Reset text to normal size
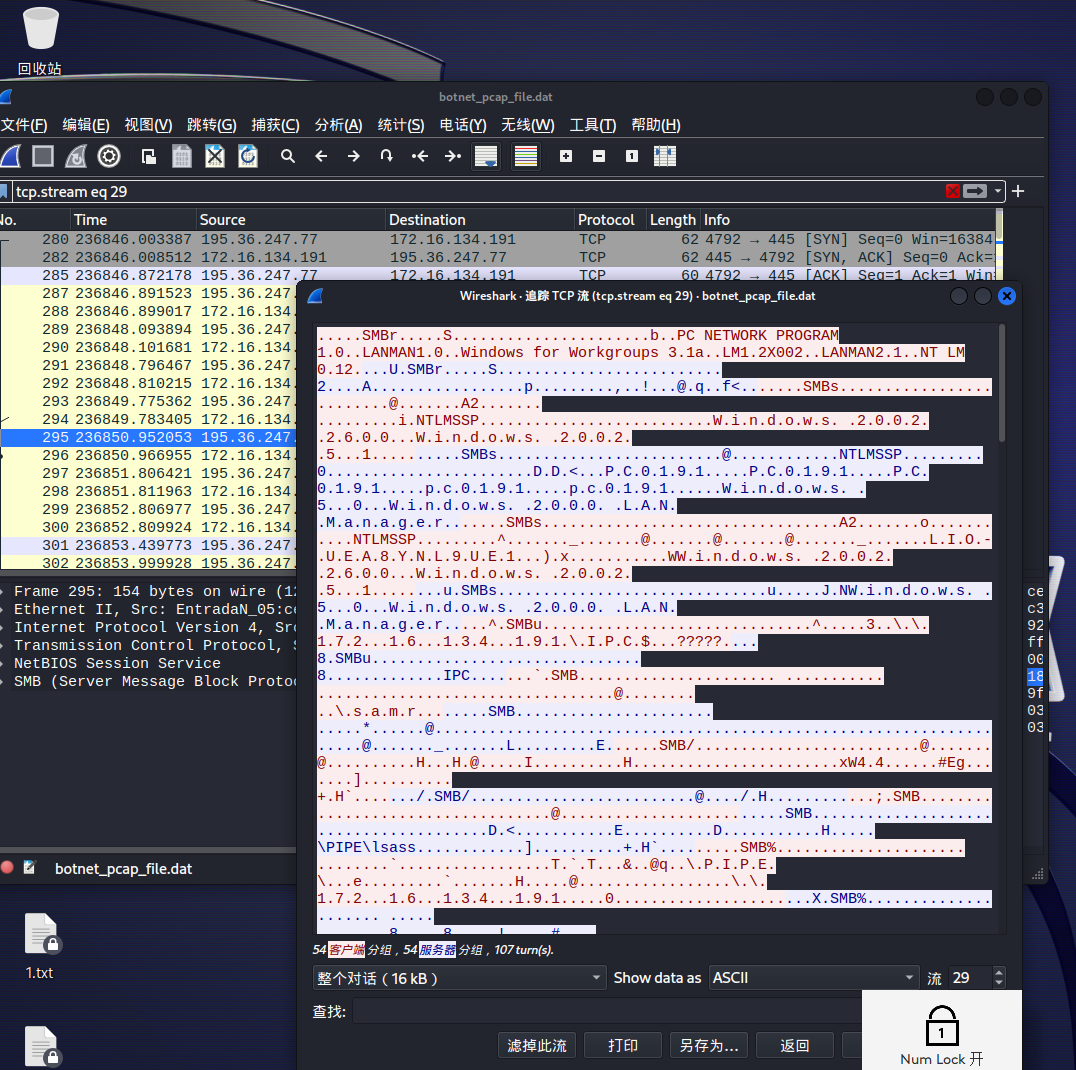The height and width of the screenshot is (1070, 1076). (x=631, y=156)
